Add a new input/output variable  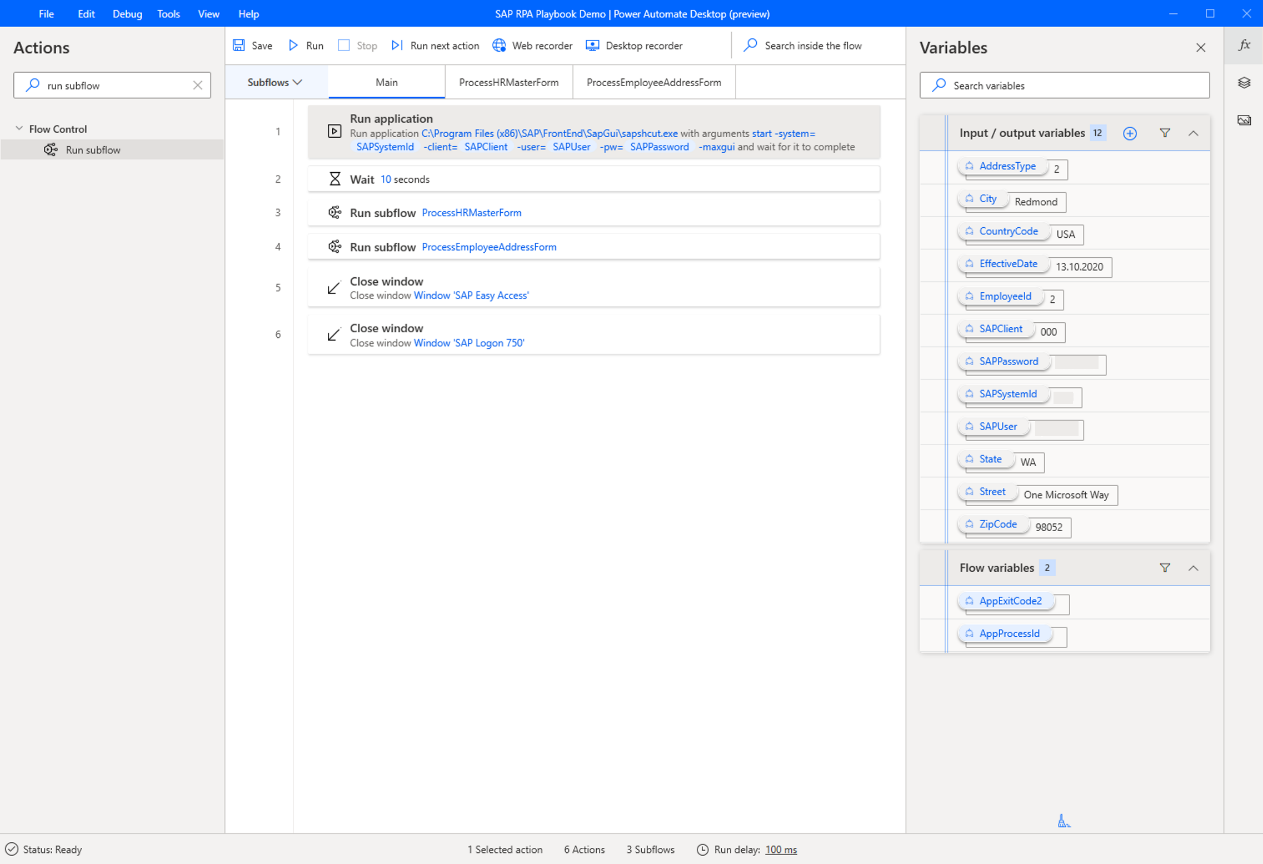coord(1130,133)
